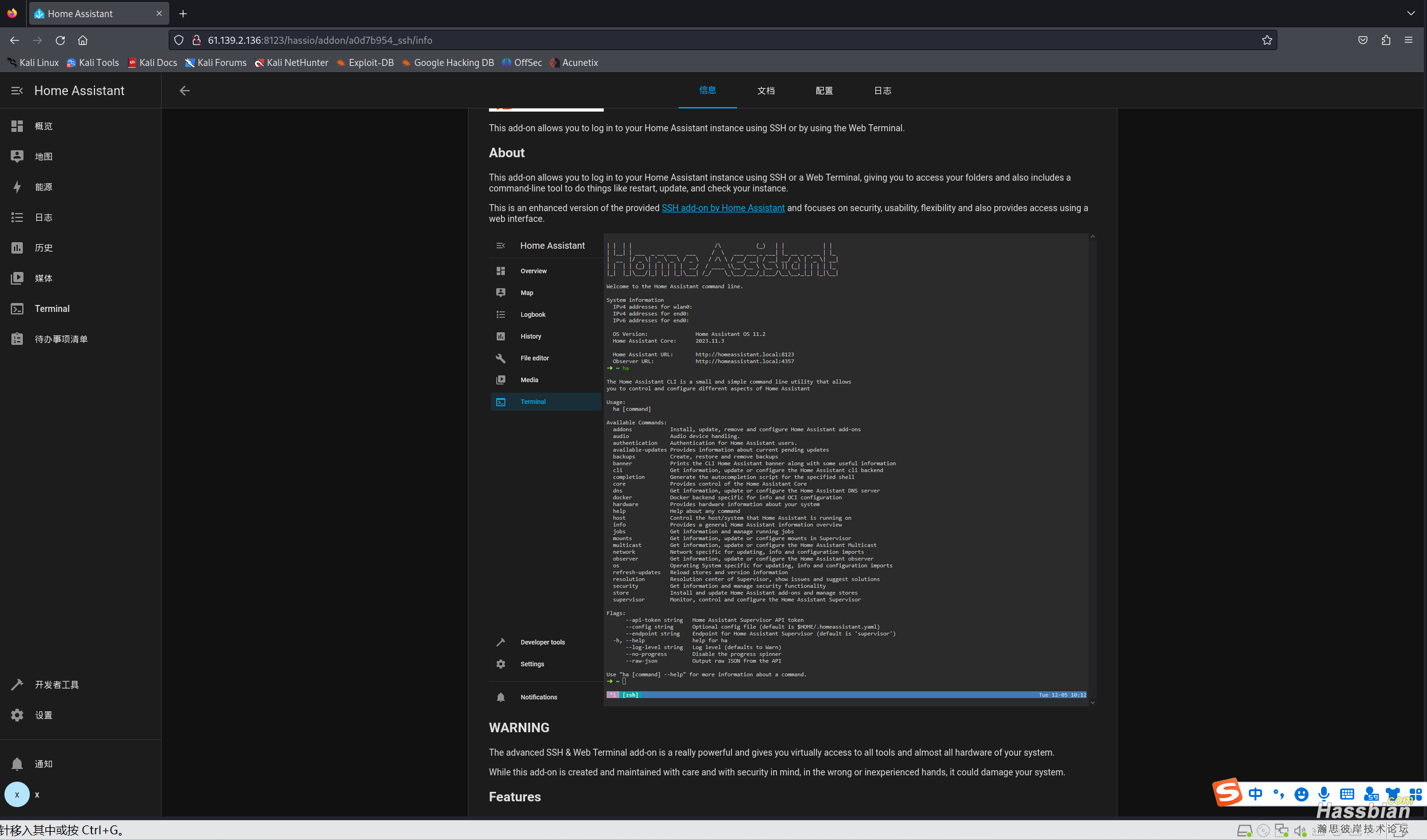This screenshot has width=1427, height=840.
Task: Switch to the 配置 configuration tab
Action: pos(824,91)
